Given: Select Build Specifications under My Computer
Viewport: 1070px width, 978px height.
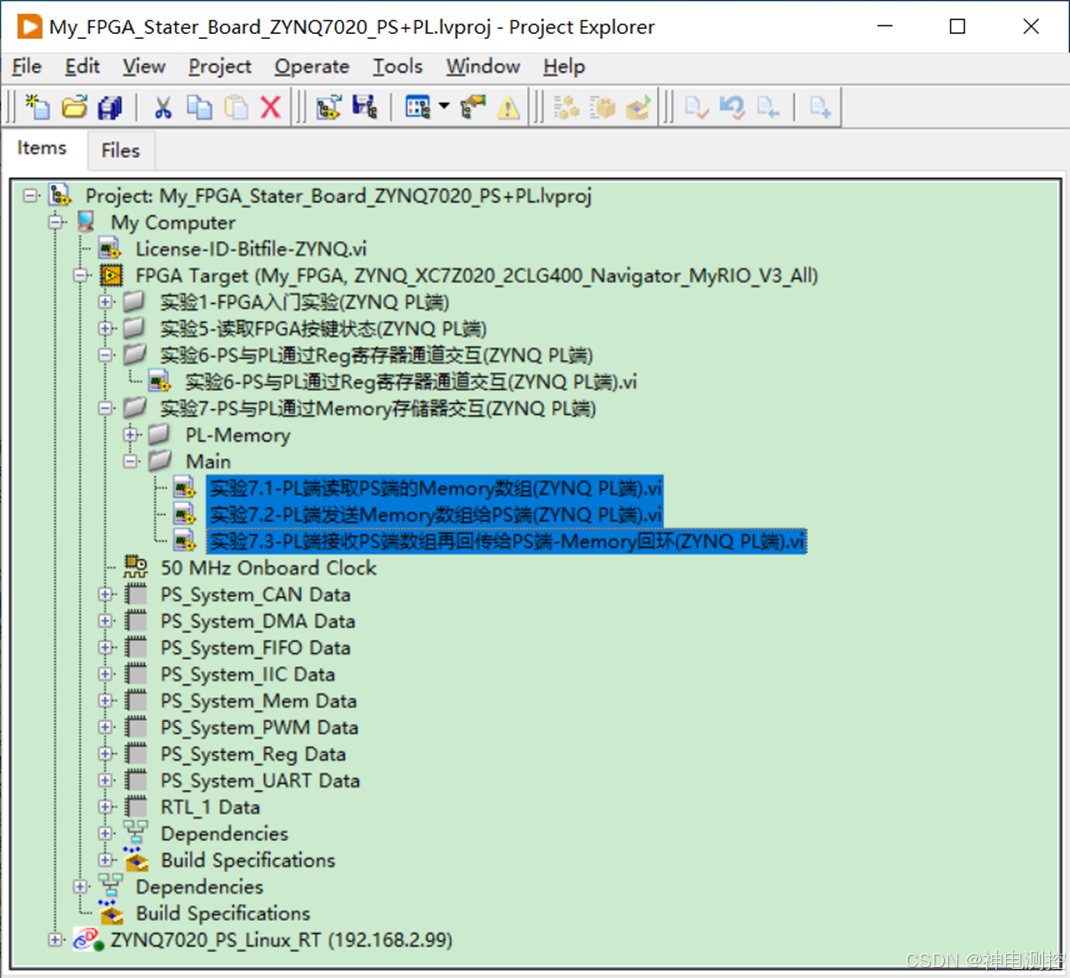Looking at the screenshot, I should click(223, 913).
